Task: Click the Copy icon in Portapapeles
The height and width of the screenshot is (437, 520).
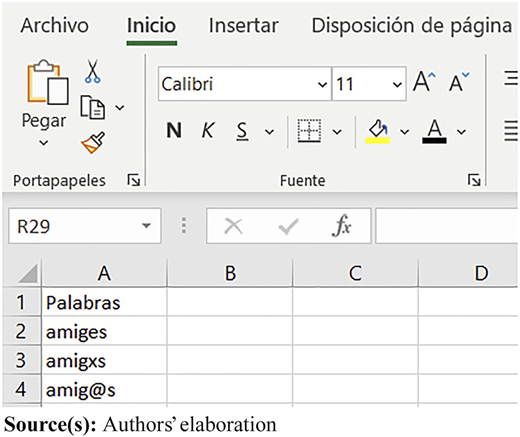Action: [93, 107]
